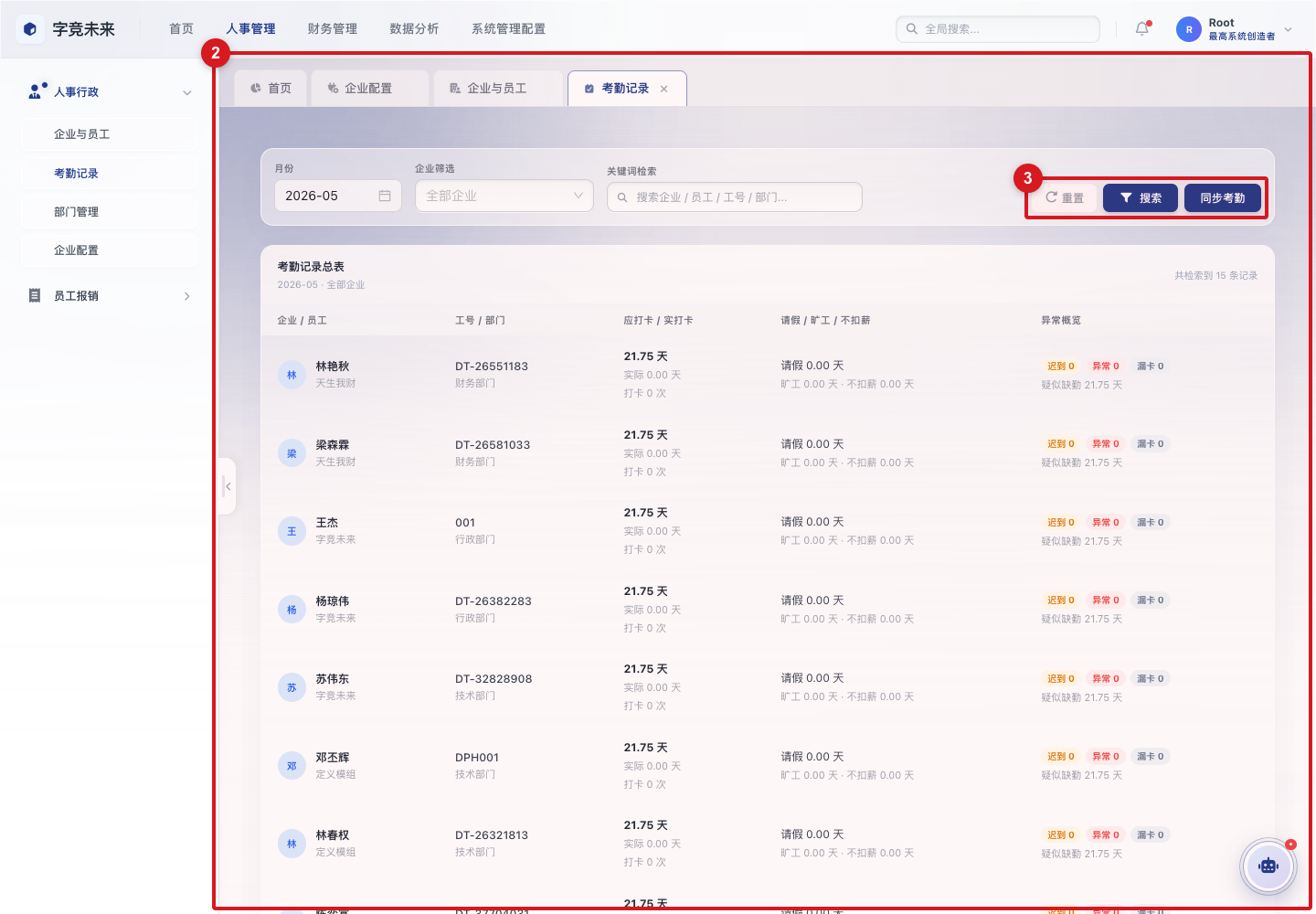
Task: Collapse the 人事行政 menu group
Action: coord(186,92)
